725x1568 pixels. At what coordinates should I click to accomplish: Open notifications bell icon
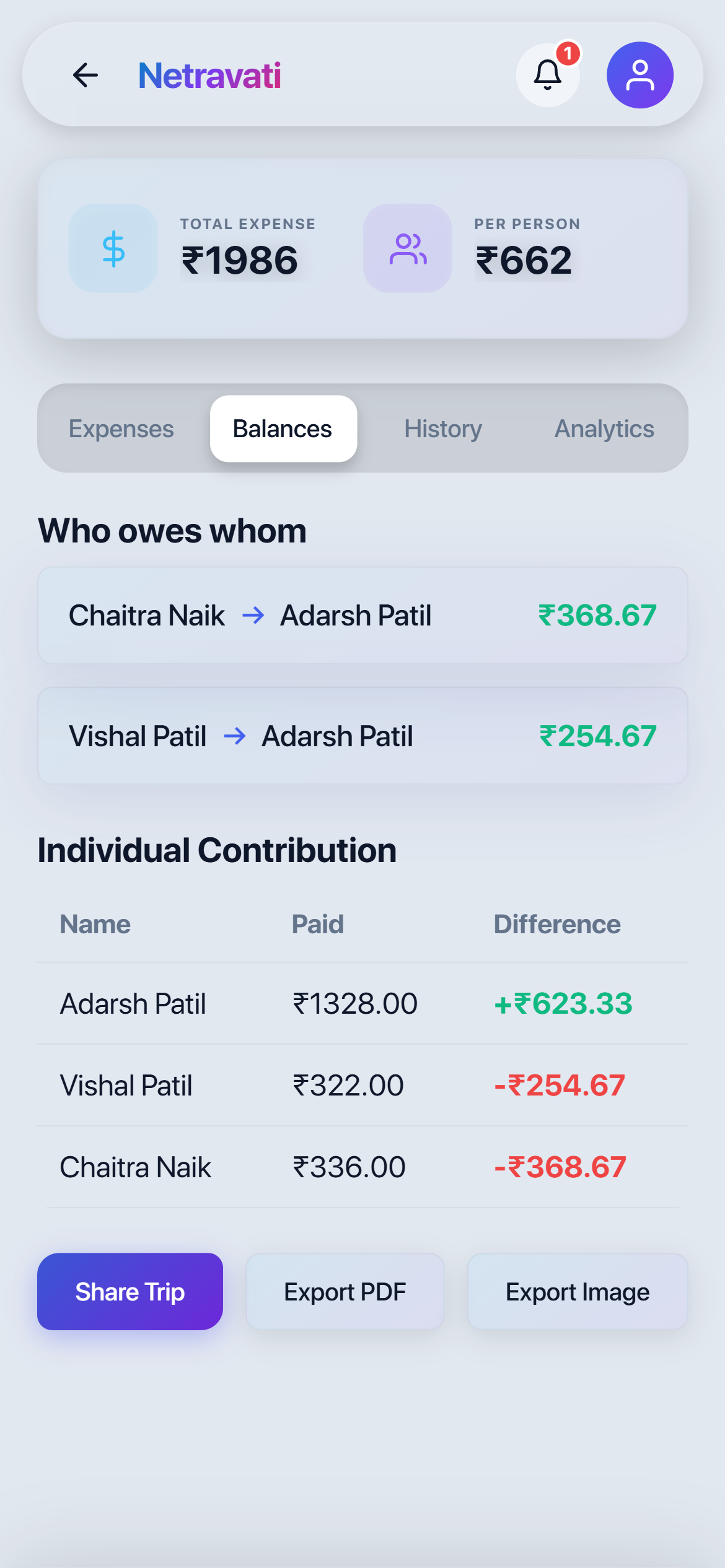(x=548, y=75)
